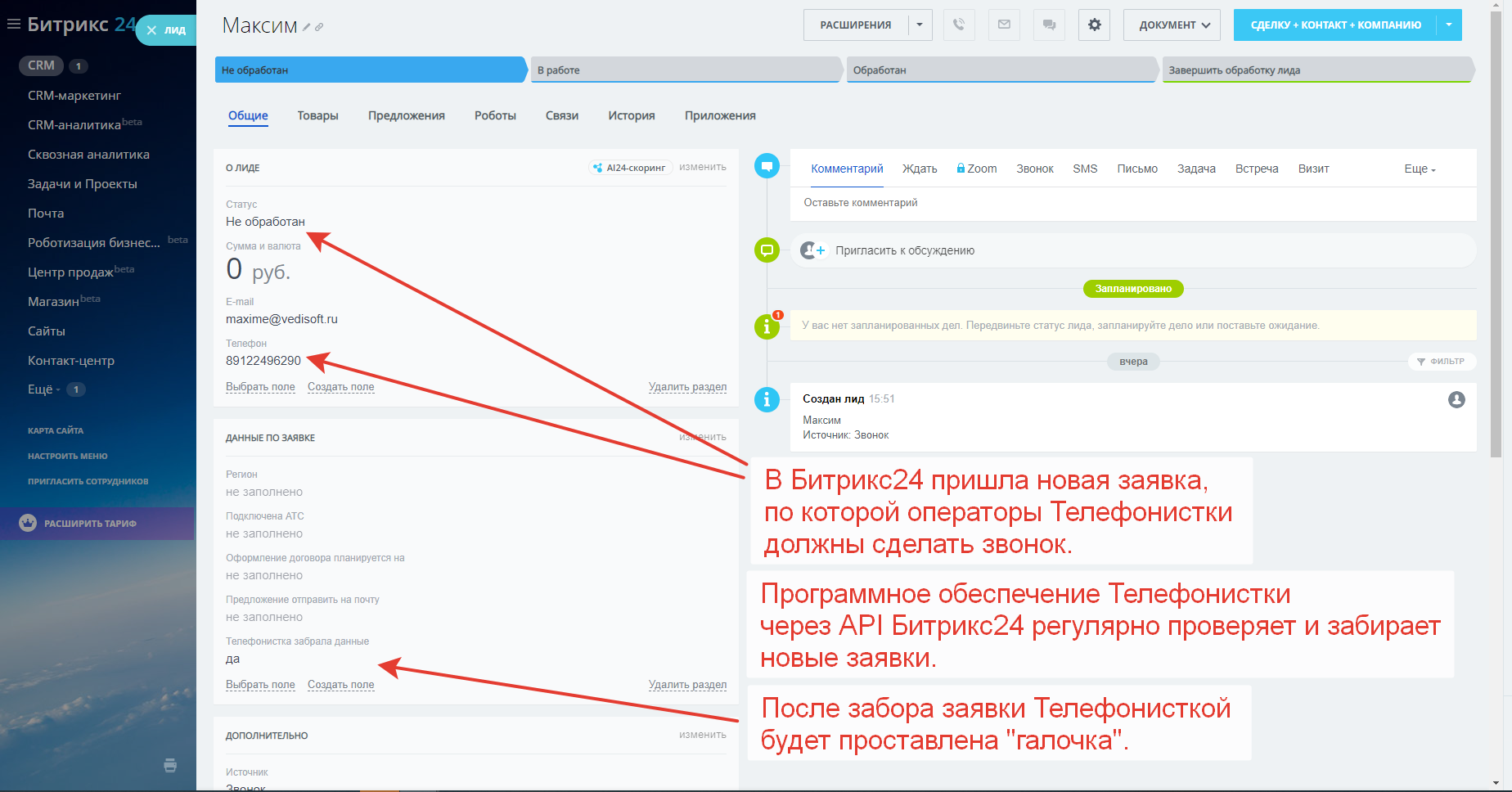Click the envelope email icon in header
Viewport: 1512px width, 792px height.
click(x=1004, y=25)
